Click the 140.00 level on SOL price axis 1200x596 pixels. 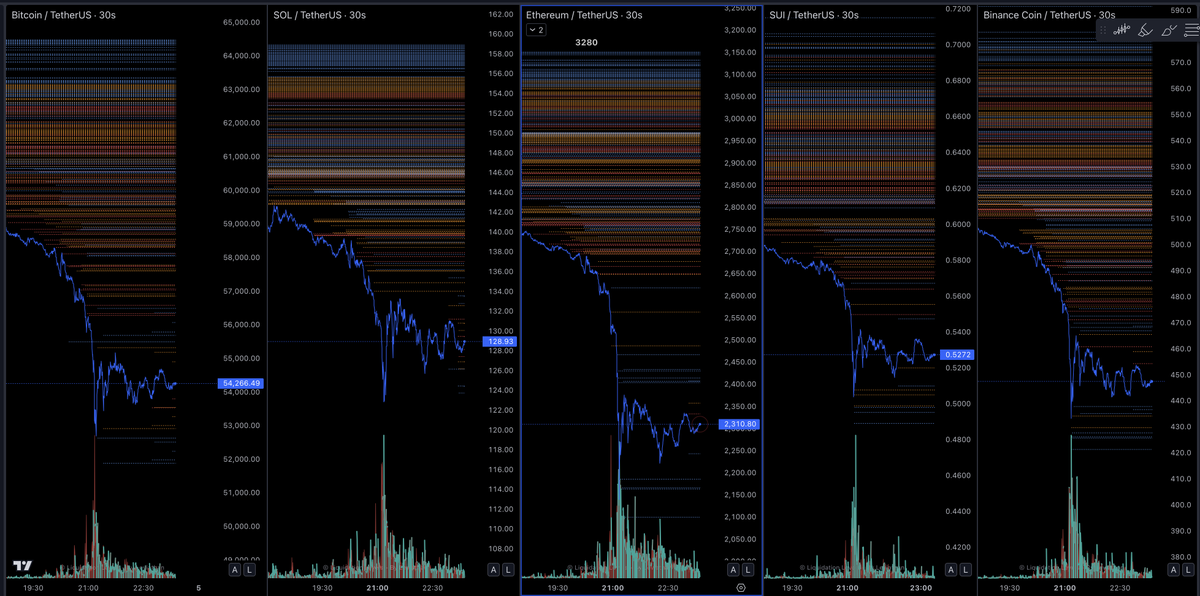point(501,232)
